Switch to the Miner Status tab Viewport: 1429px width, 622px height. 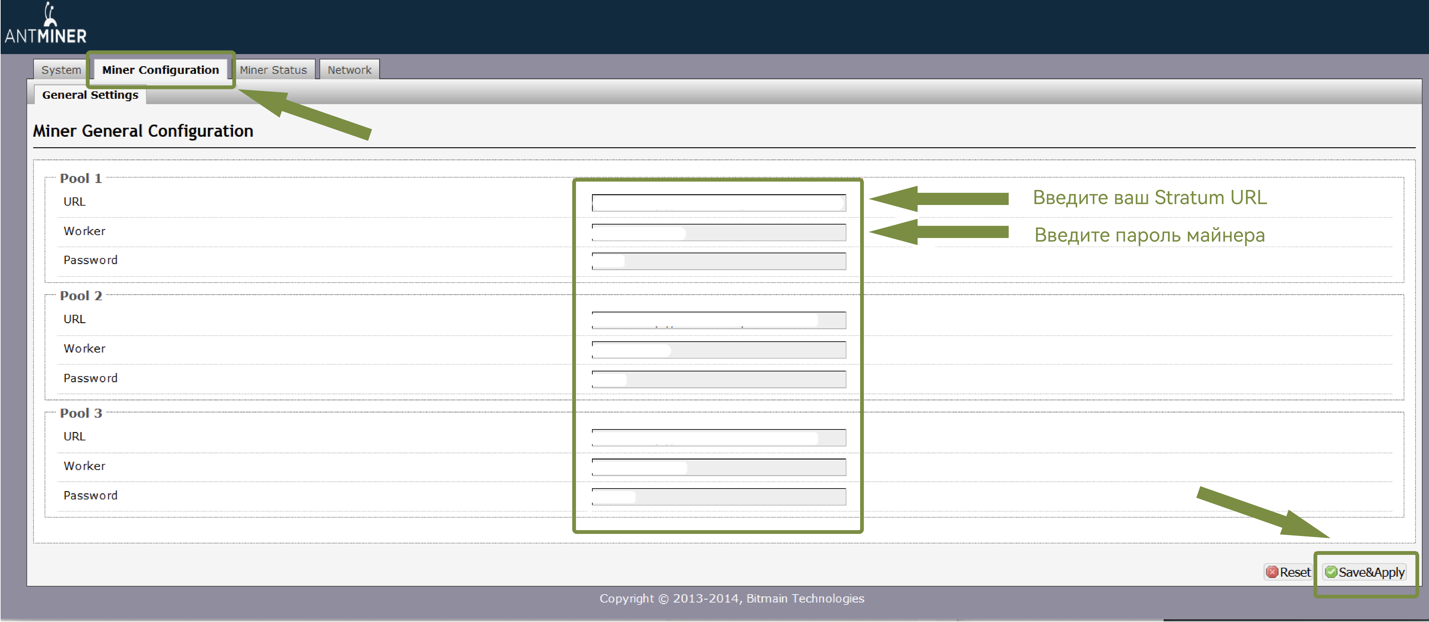[x=273, y=70]
